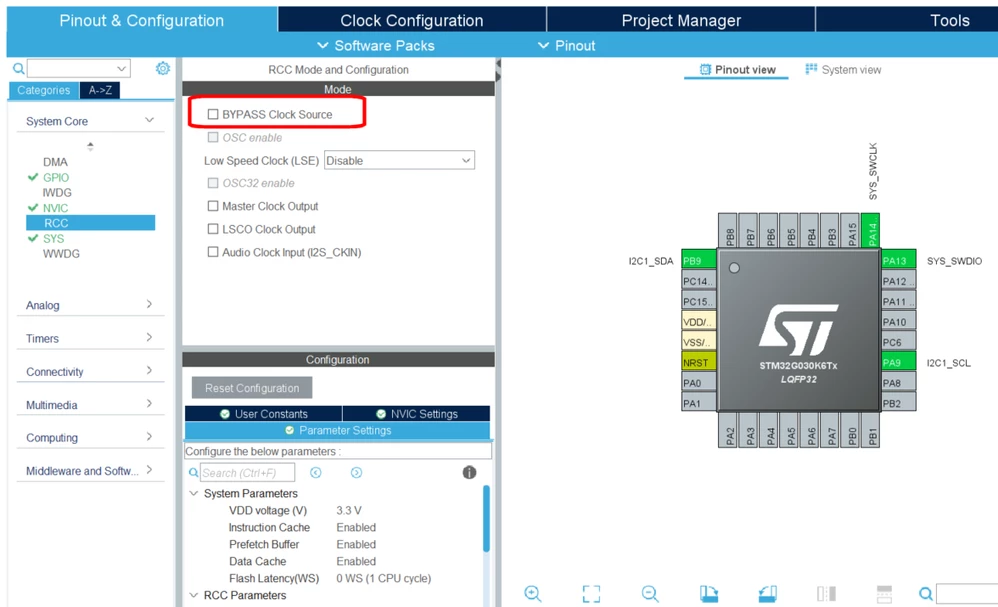Collapse RCC Parameters group
The image size is (998, 607).
point(194,595)
